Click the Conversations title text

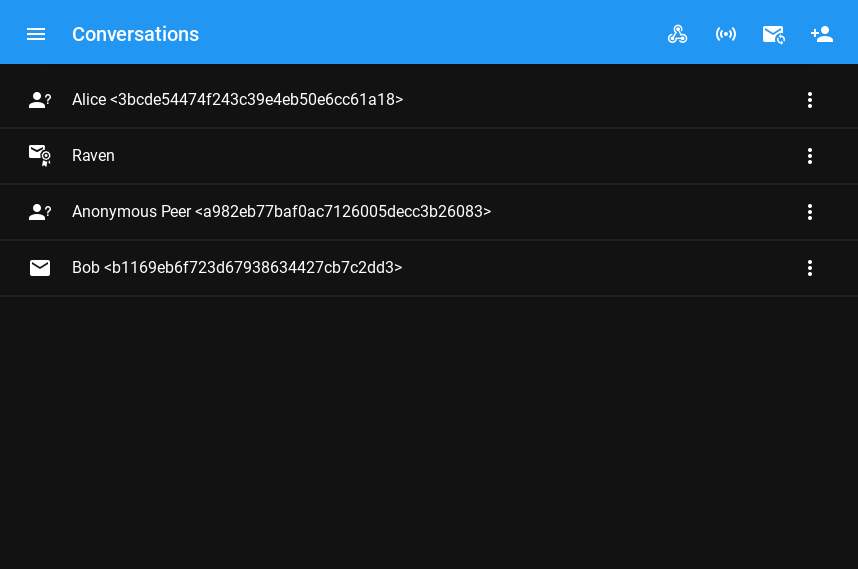(135, 34)
